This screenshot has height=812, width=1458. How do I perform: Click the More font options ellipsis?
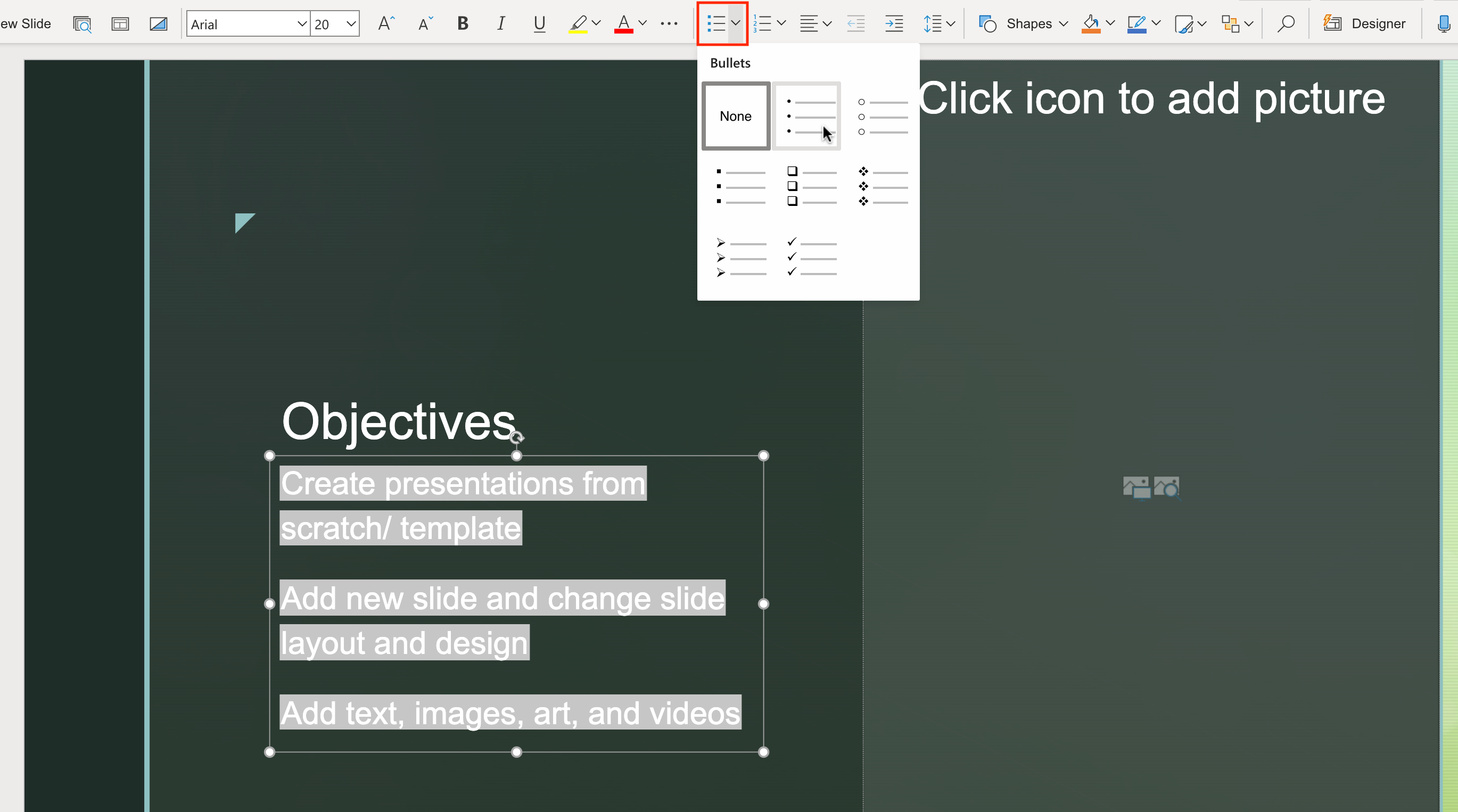669,24
